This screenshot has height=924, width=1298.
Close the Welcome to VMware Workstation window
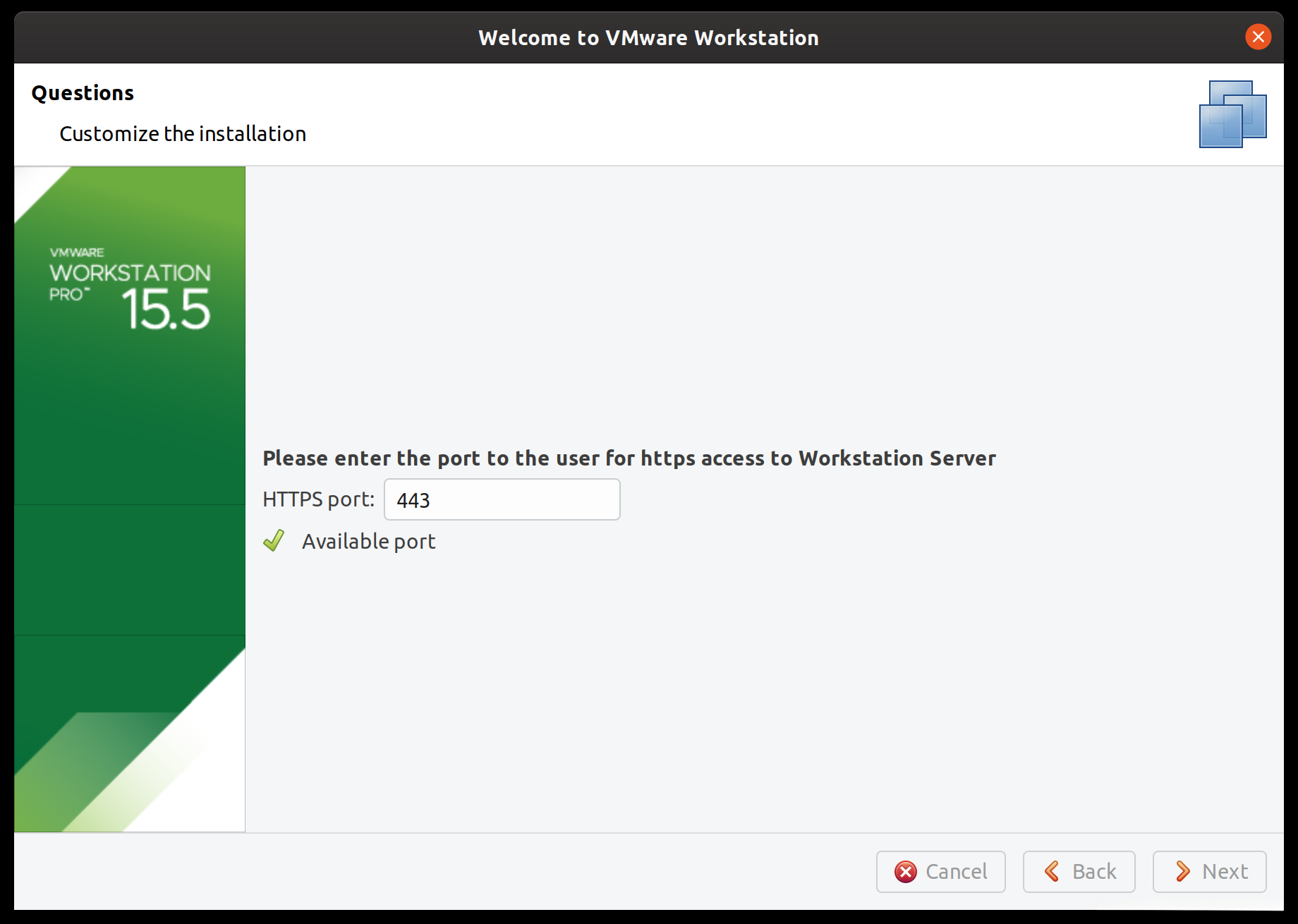[1258, 37]
